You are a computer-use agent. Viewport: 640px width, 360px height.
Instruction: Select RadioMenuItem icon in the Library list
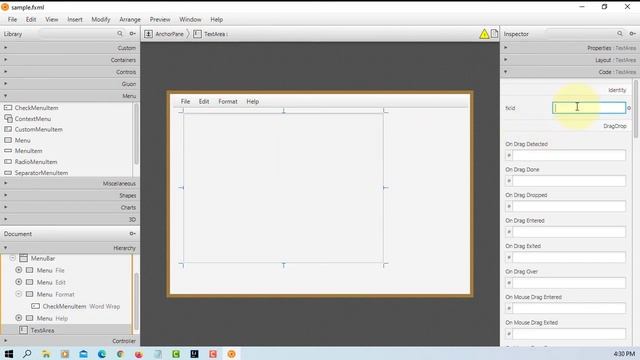coord(8,162)
